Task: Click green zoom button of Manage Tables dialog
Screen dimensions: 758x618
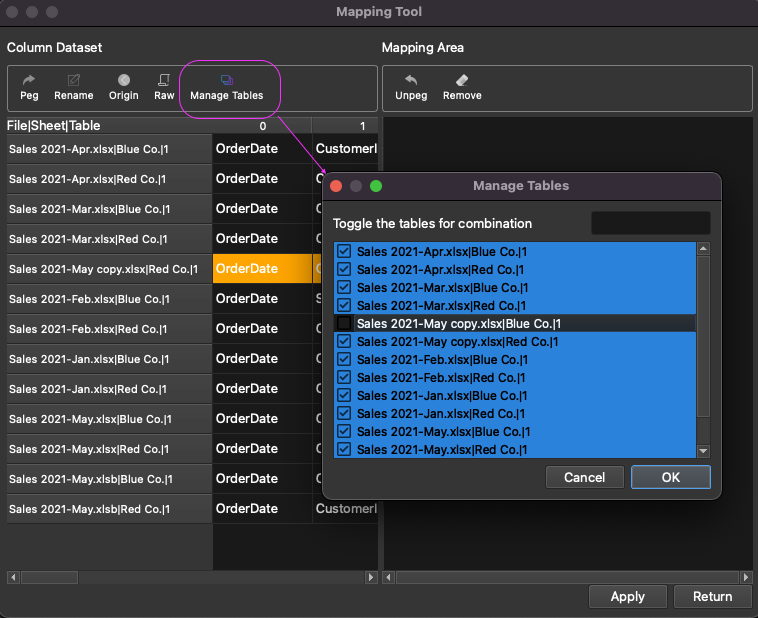Action: coord(376,186)
